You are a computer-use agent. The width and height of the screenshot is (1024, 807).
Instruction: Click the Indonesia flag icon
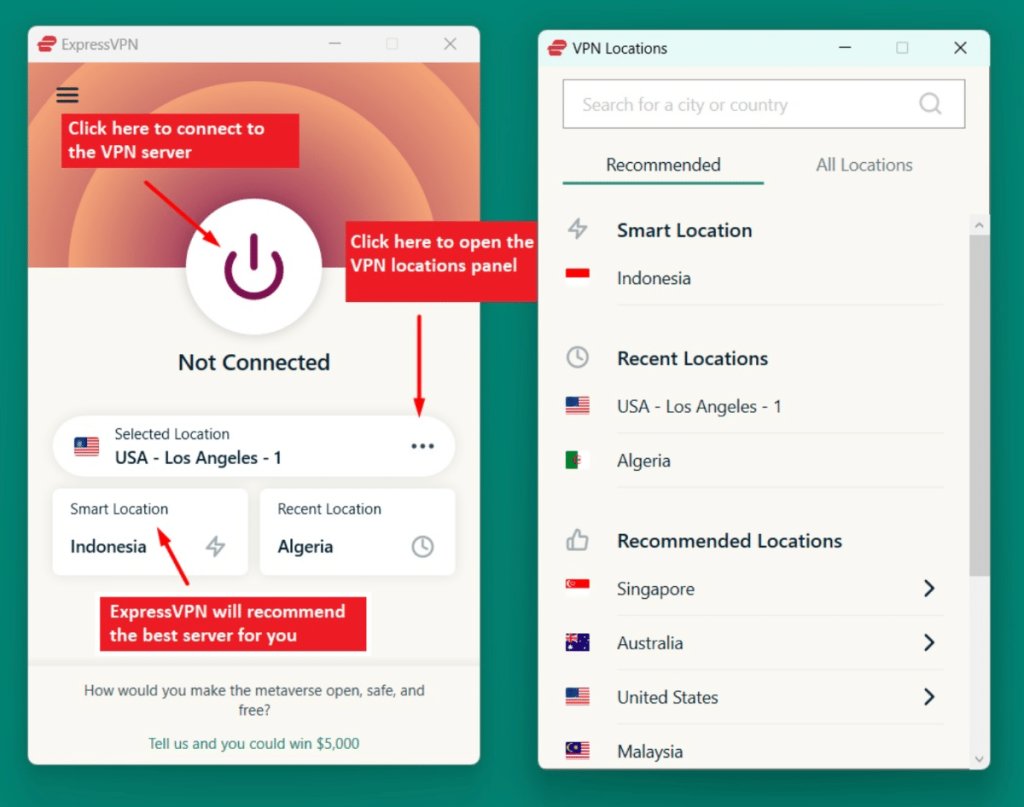pyautogui.click(x=577, y=277)
